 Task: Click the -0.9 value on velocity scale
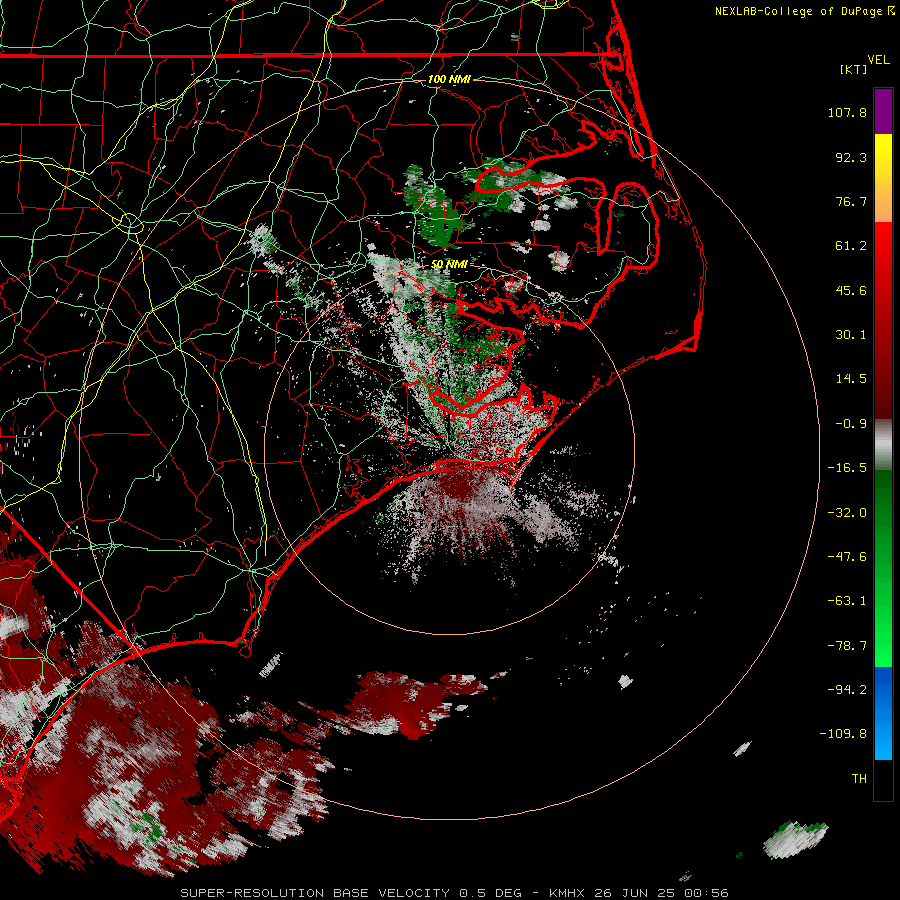[x=851, y=424]
